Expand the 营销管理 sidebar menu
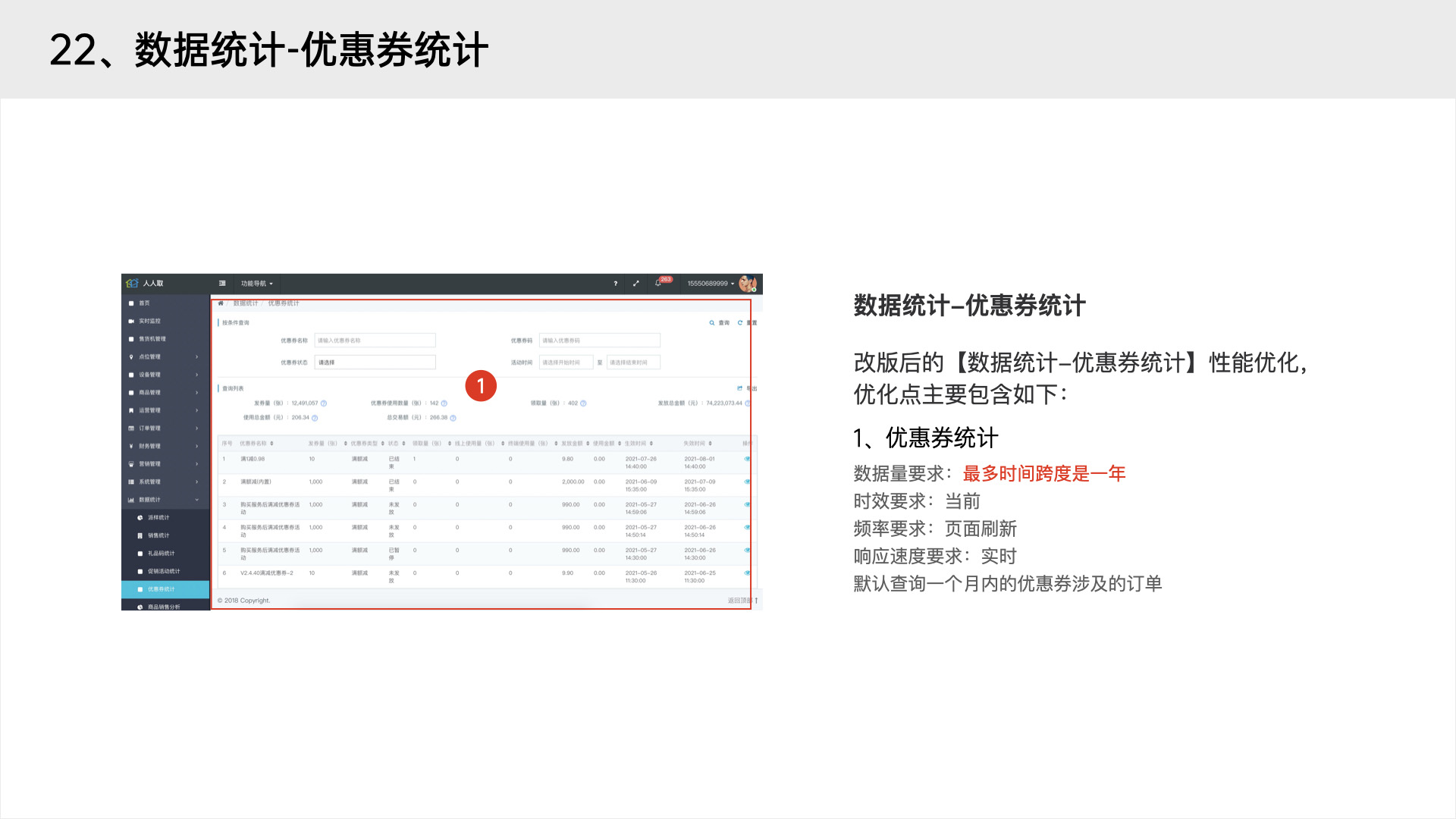The height and width of the screenshot is (819, 1456). point(165,463)
